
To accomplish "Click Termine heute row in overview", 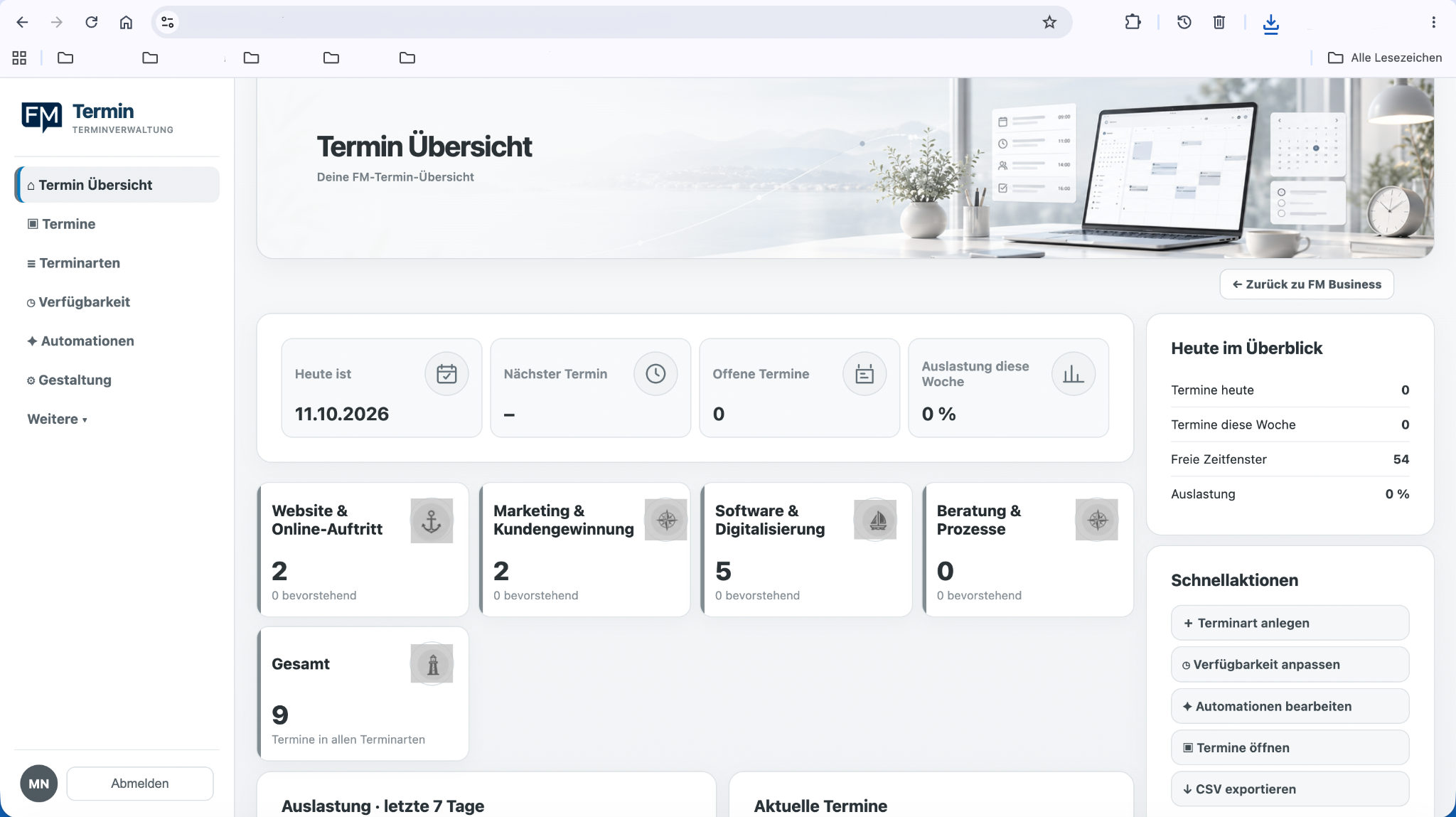I will pos(1290,390).
